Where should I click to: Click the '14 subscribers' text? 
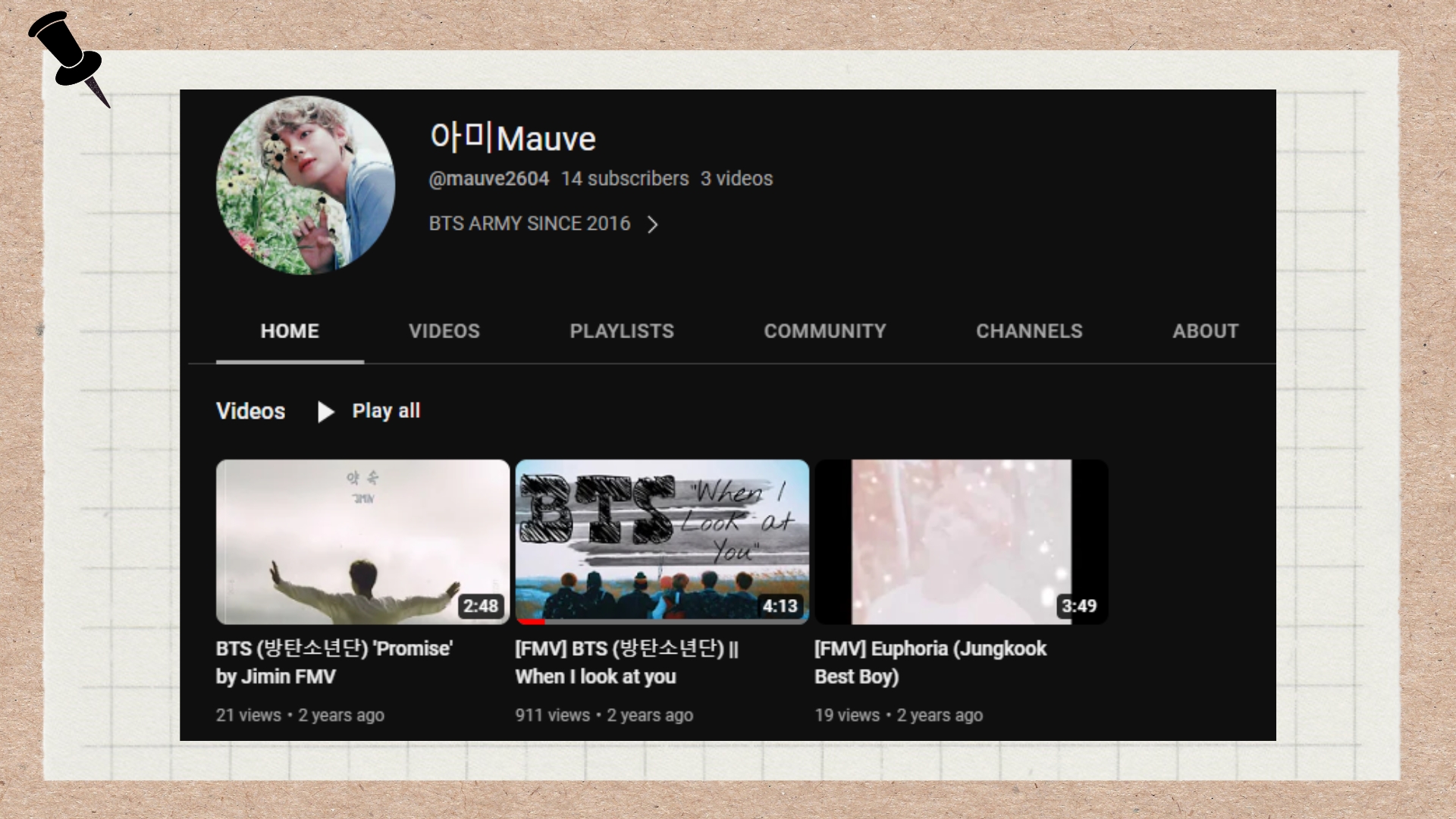coord(625,179)
